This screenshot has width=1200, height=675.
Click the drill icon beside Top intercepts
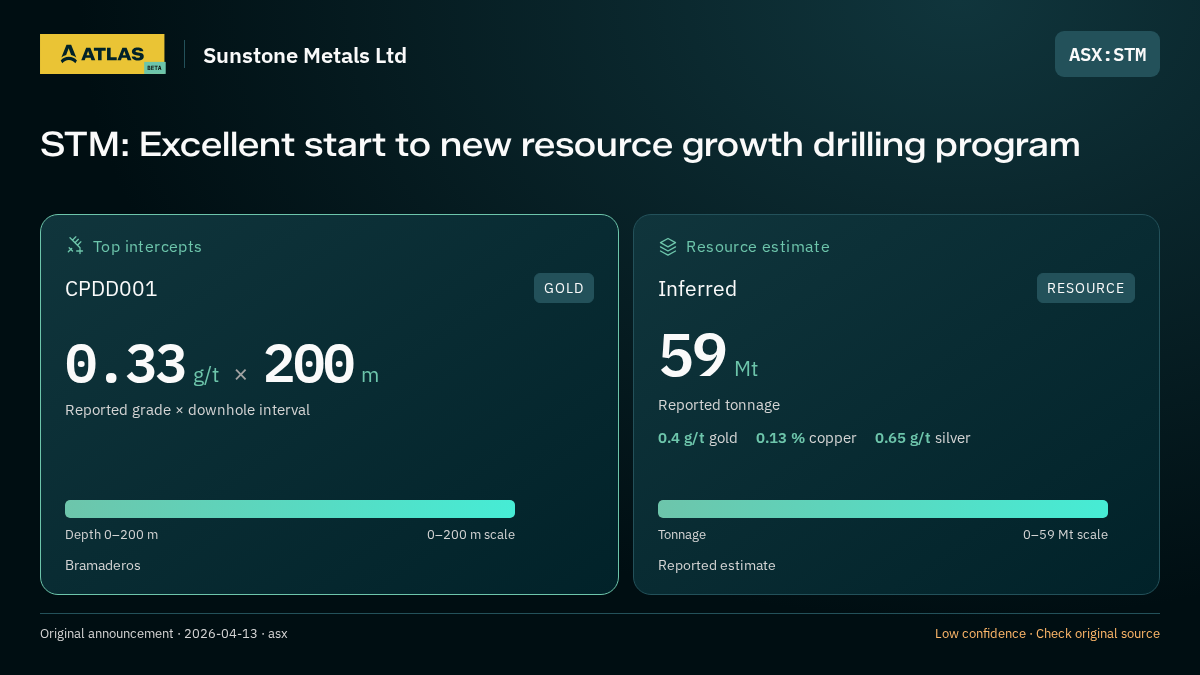click(75, 245)
